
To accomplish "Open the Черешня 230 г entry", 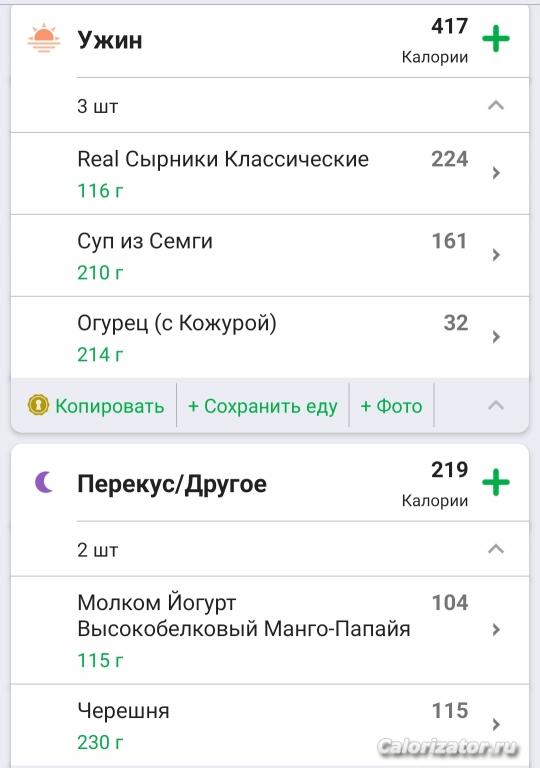I will 270,725.
